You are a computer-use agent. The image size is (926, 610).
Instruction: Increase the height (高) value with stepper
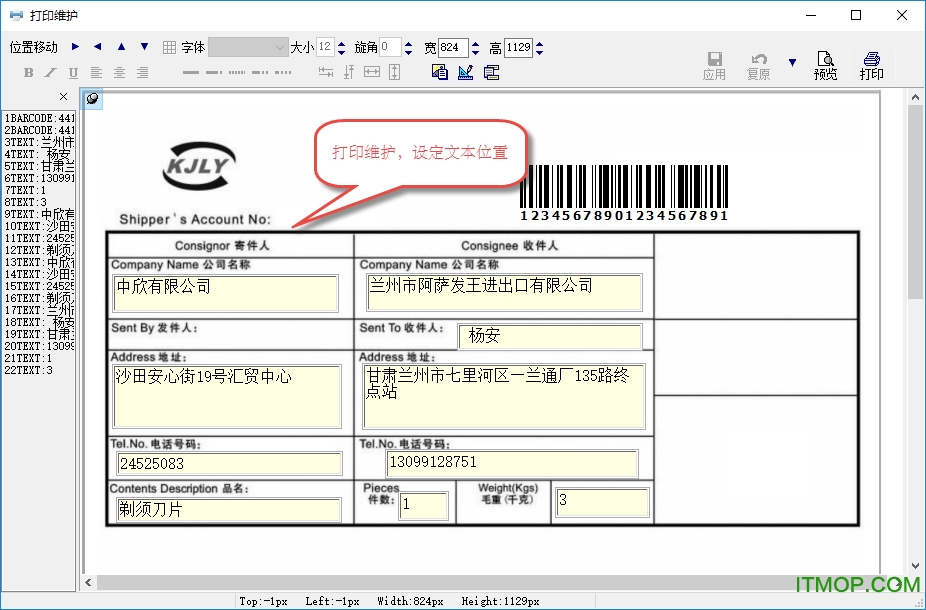point(540,43)
